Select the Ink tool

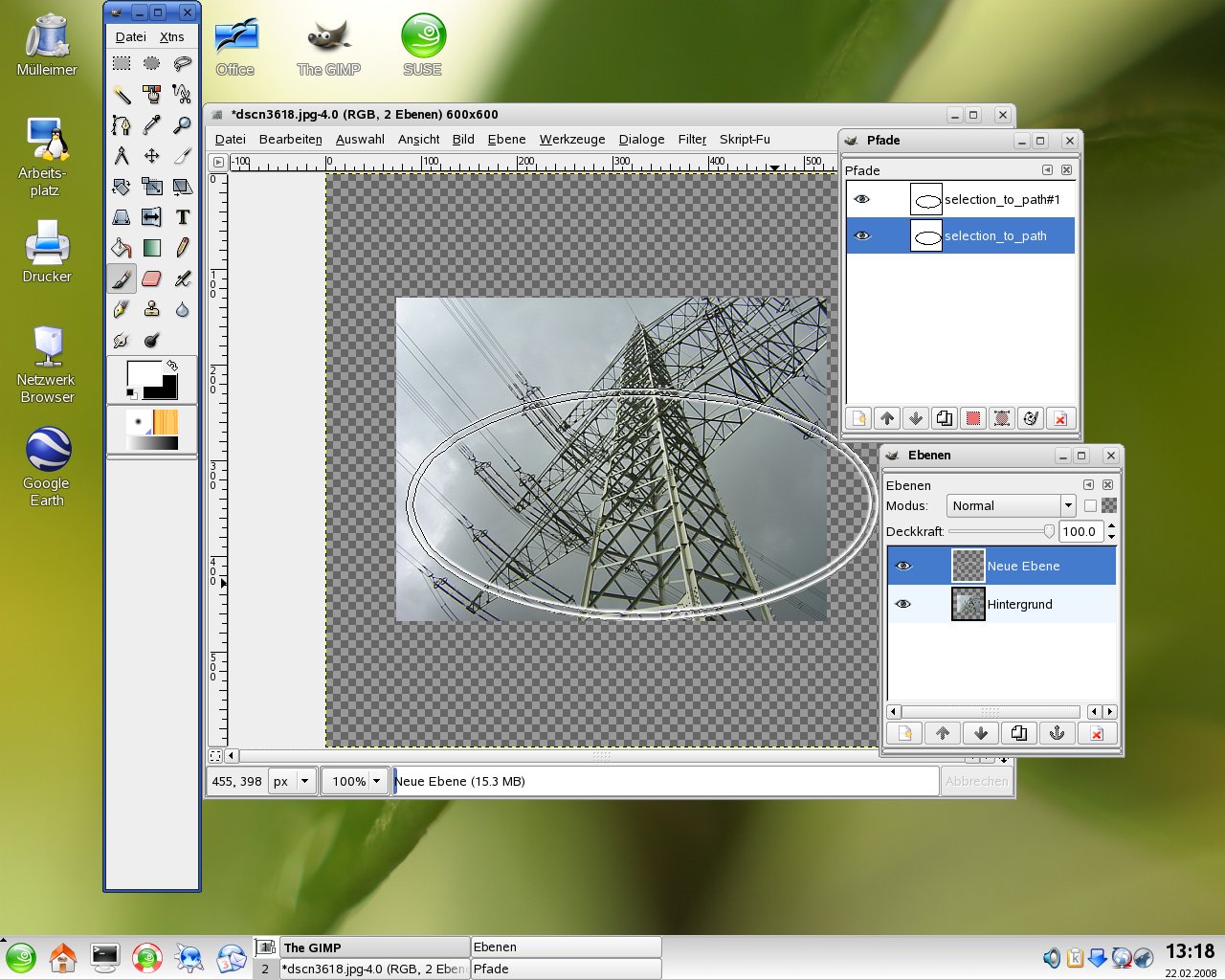coord(122,309)
